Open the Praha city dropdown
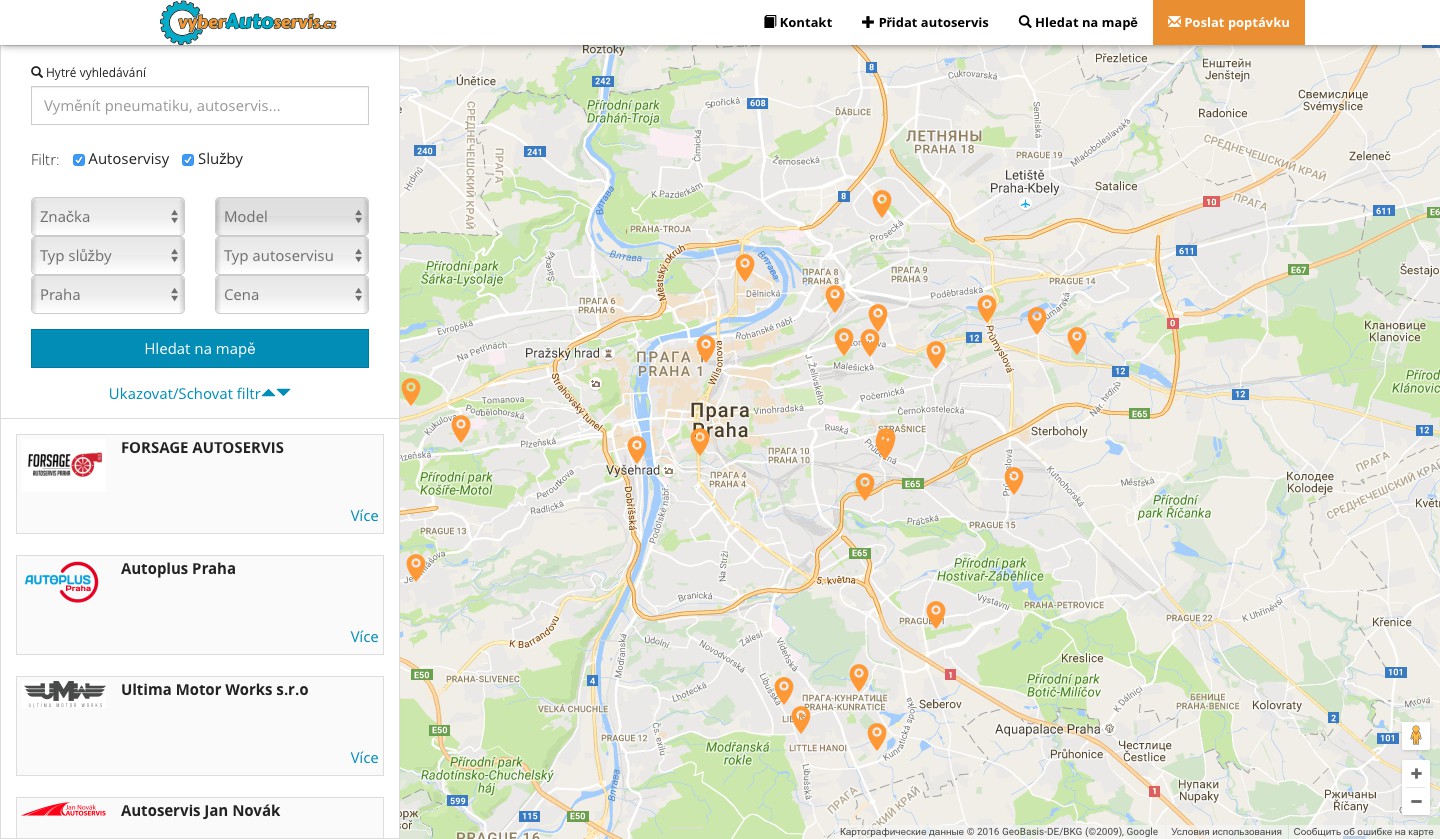The height and width of the screenshot is (839, 1440). pos(108,294)
